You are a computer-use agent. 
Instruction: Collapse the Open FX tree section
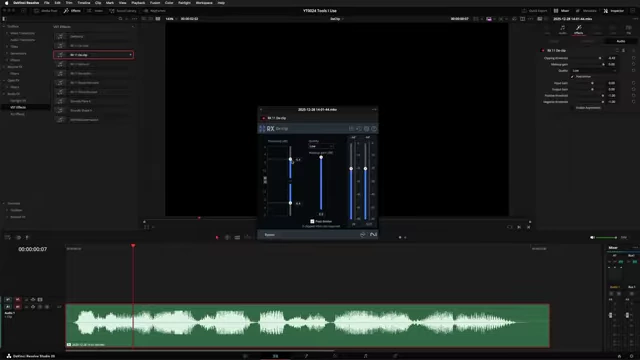point(4,80)
